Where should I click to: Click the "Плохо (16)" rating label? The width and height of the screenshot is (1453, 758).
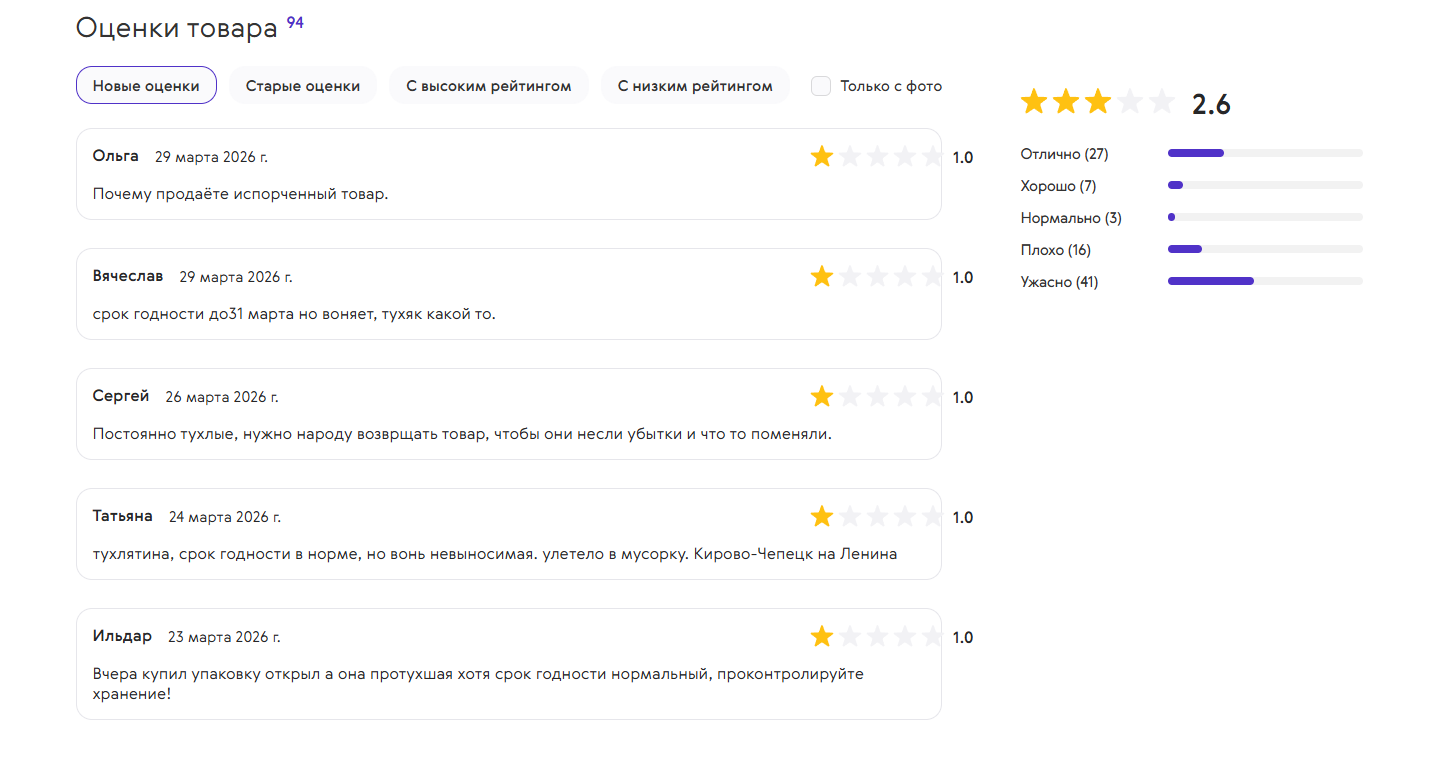point(1055,250)
